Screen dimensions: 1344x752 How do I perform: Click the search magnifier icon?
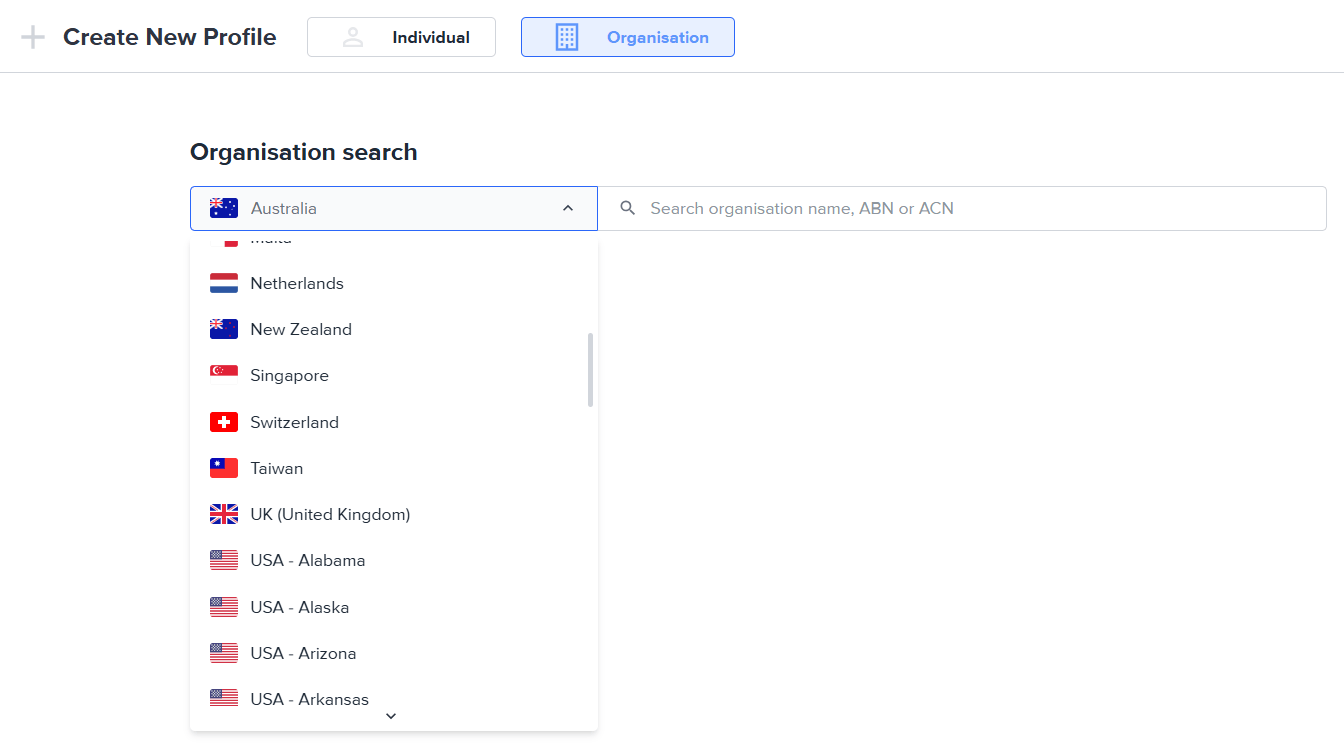(628, 208)
